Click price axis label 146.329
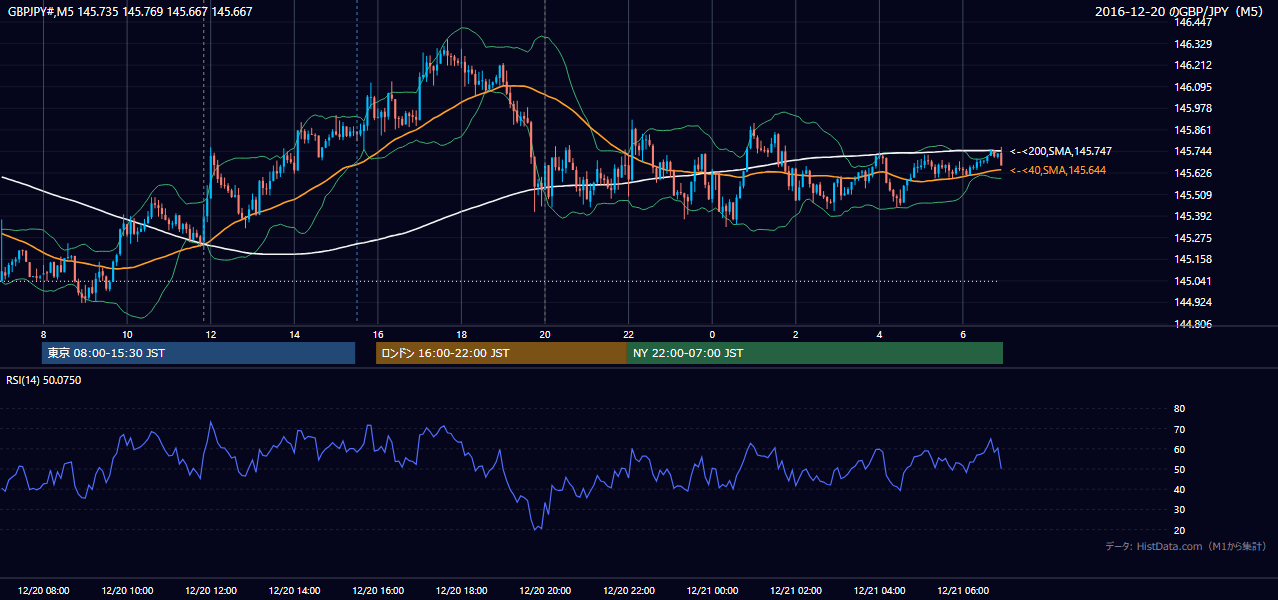The image size is (1278, 600). [1193, 44]
